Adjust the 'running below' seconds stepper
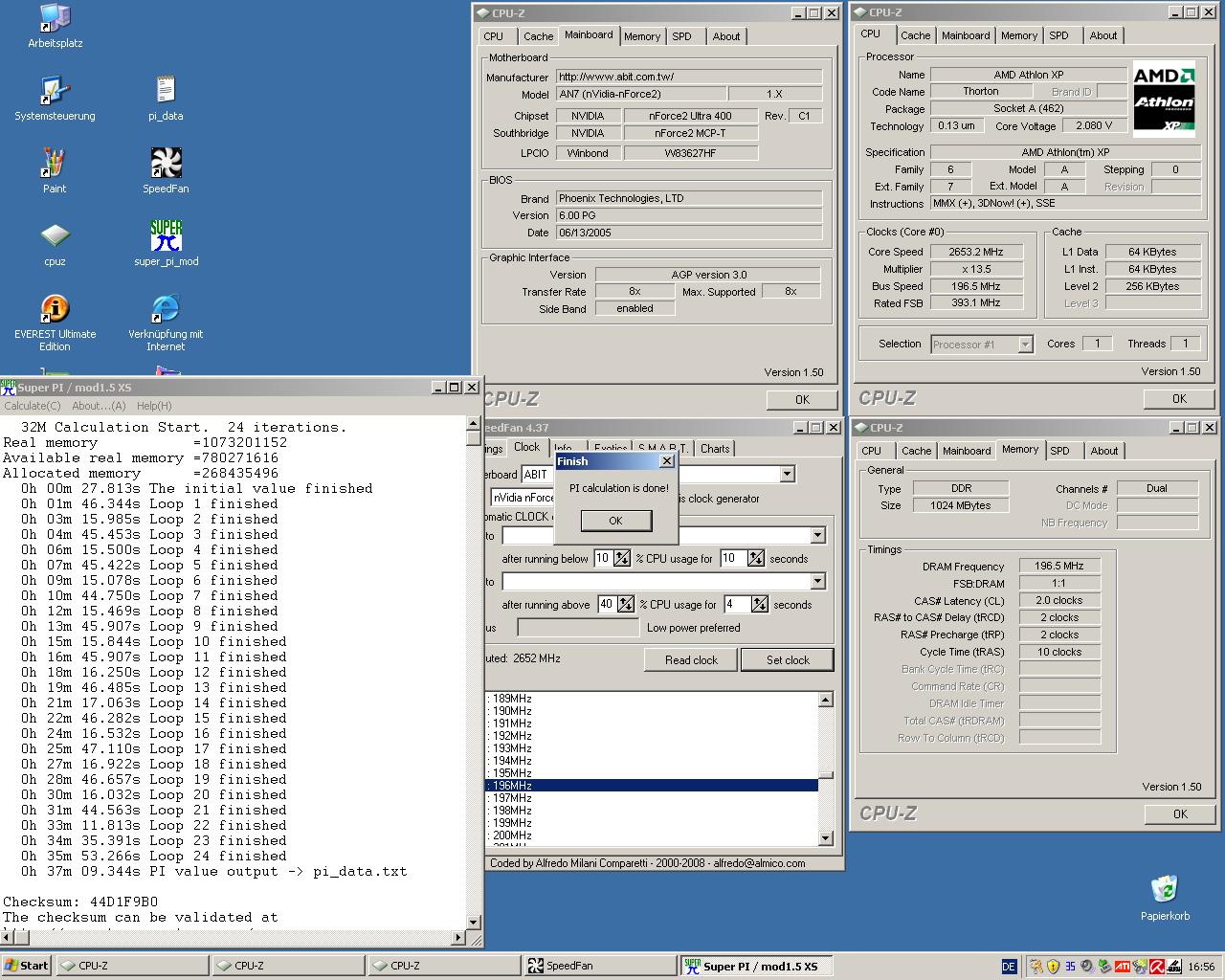This screenshot has height=980, width=1225. [756, 559]
